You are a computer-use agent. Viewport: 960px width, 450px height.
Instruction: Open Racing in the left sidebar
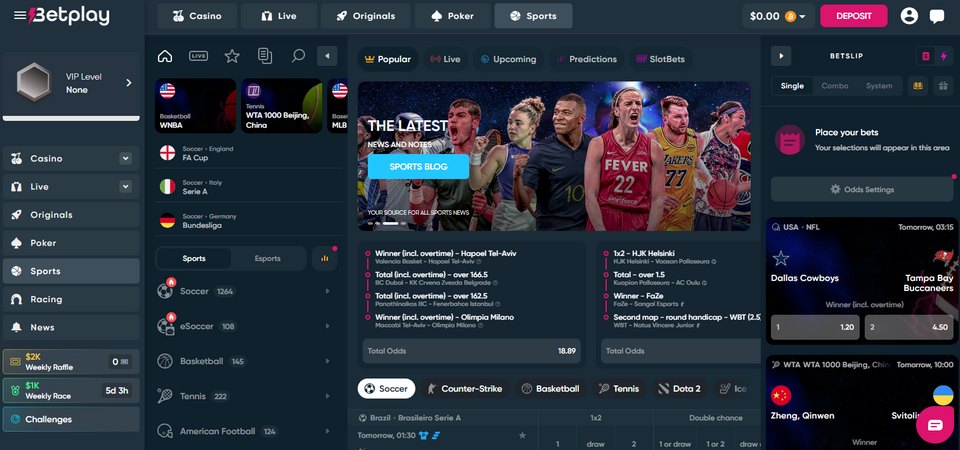click(x=71, y=299)
